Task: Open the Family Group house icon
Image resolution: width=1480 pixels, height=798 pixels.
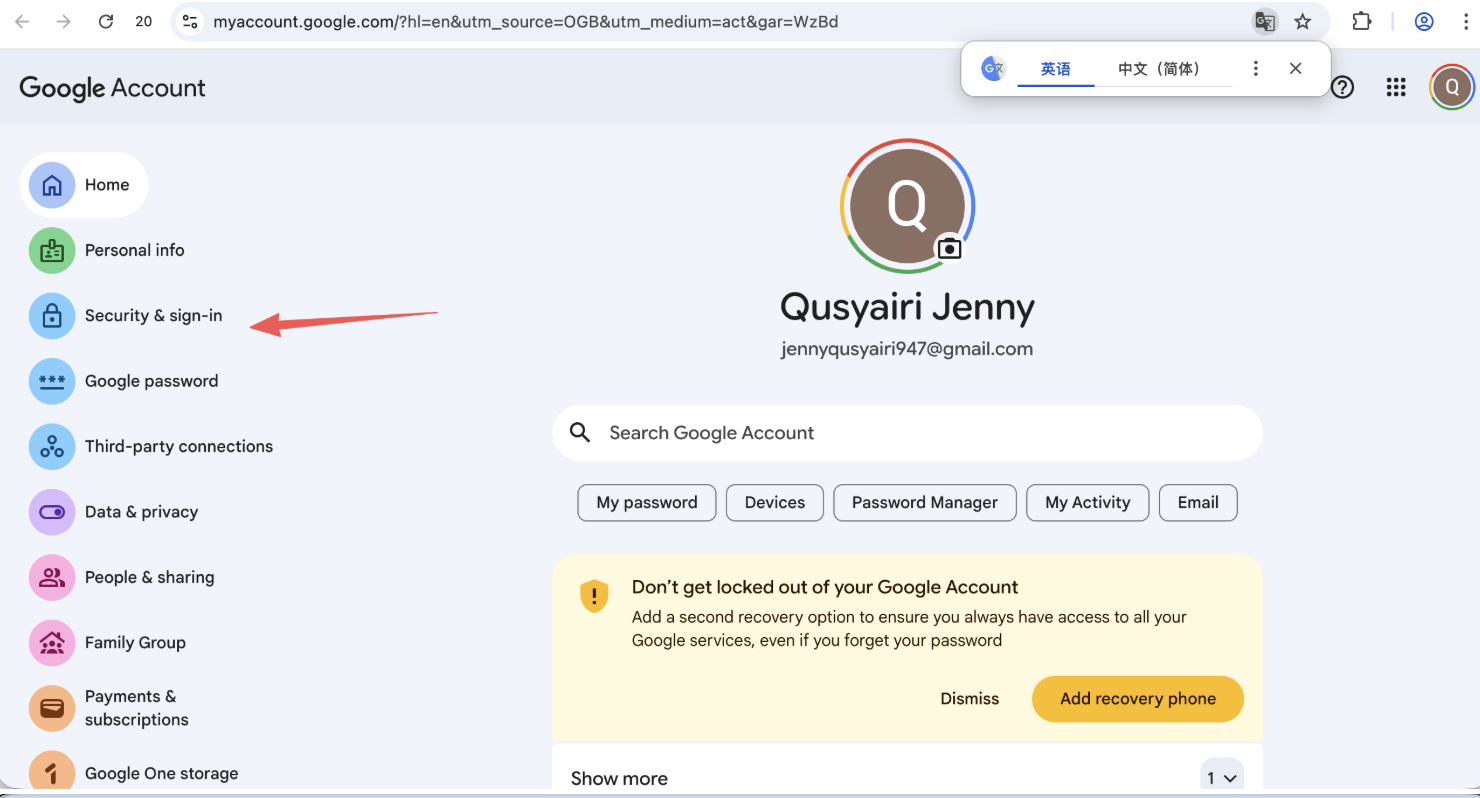Action: (x=52, y=643)
